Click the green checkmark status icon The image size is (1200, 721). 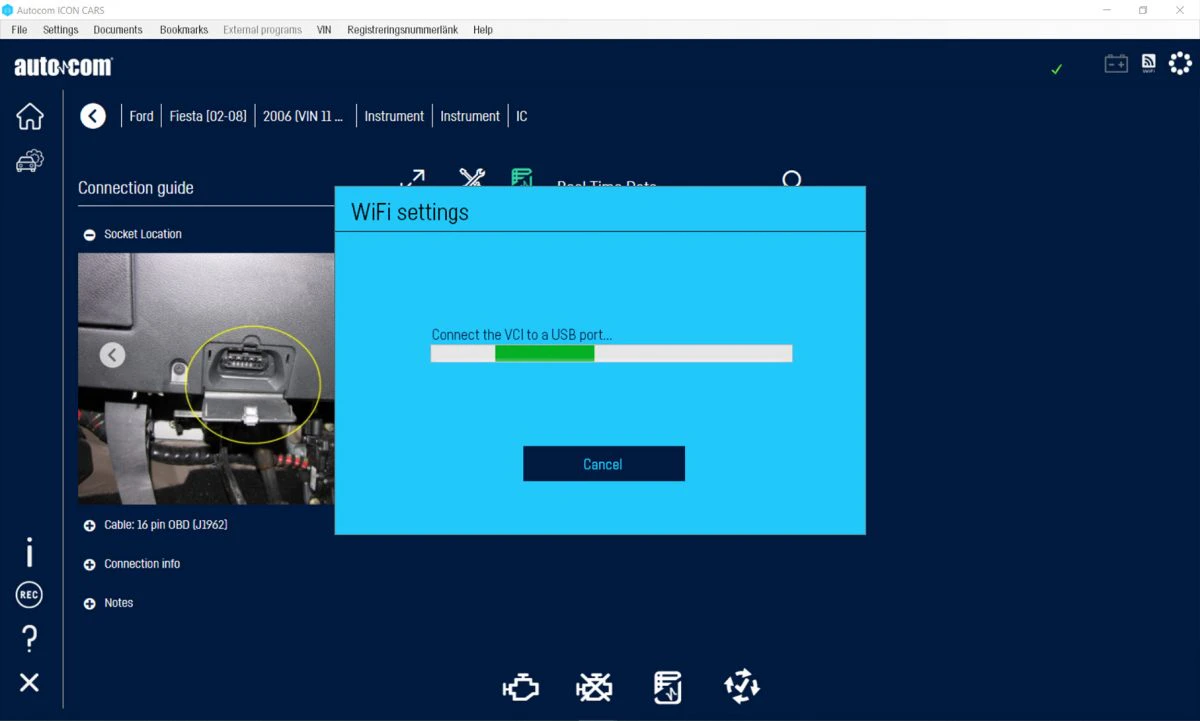point(1057,69)
